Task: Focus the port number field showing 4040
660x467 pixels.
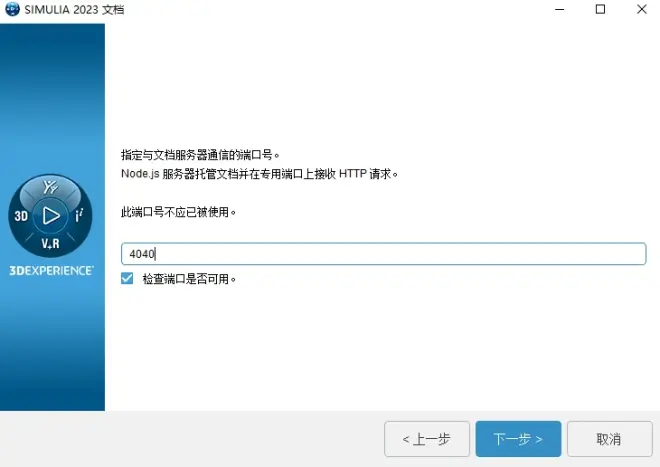Action: [x=383, y=254]
